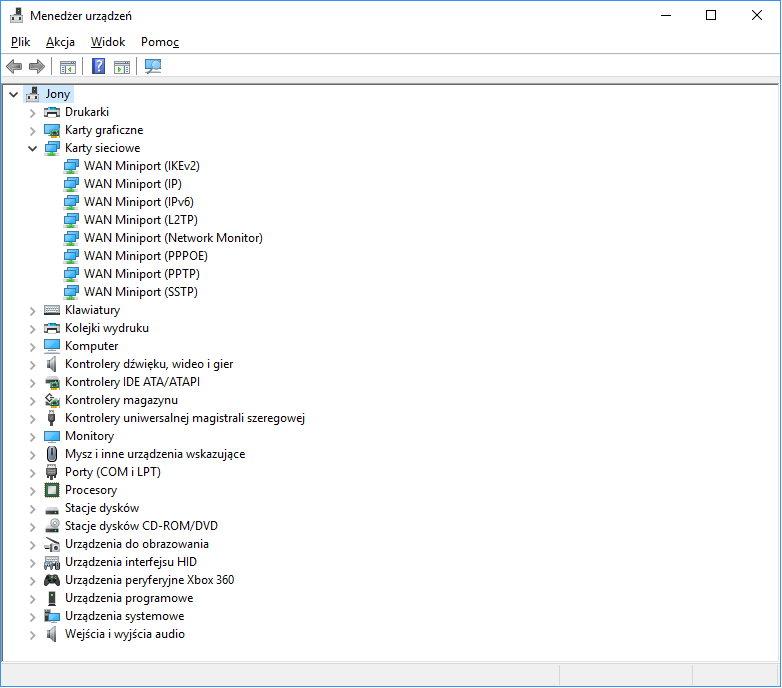Click the WAN Miniport (IP) adapter icon
Screen dimensions: 782x688
coord(71,184)
